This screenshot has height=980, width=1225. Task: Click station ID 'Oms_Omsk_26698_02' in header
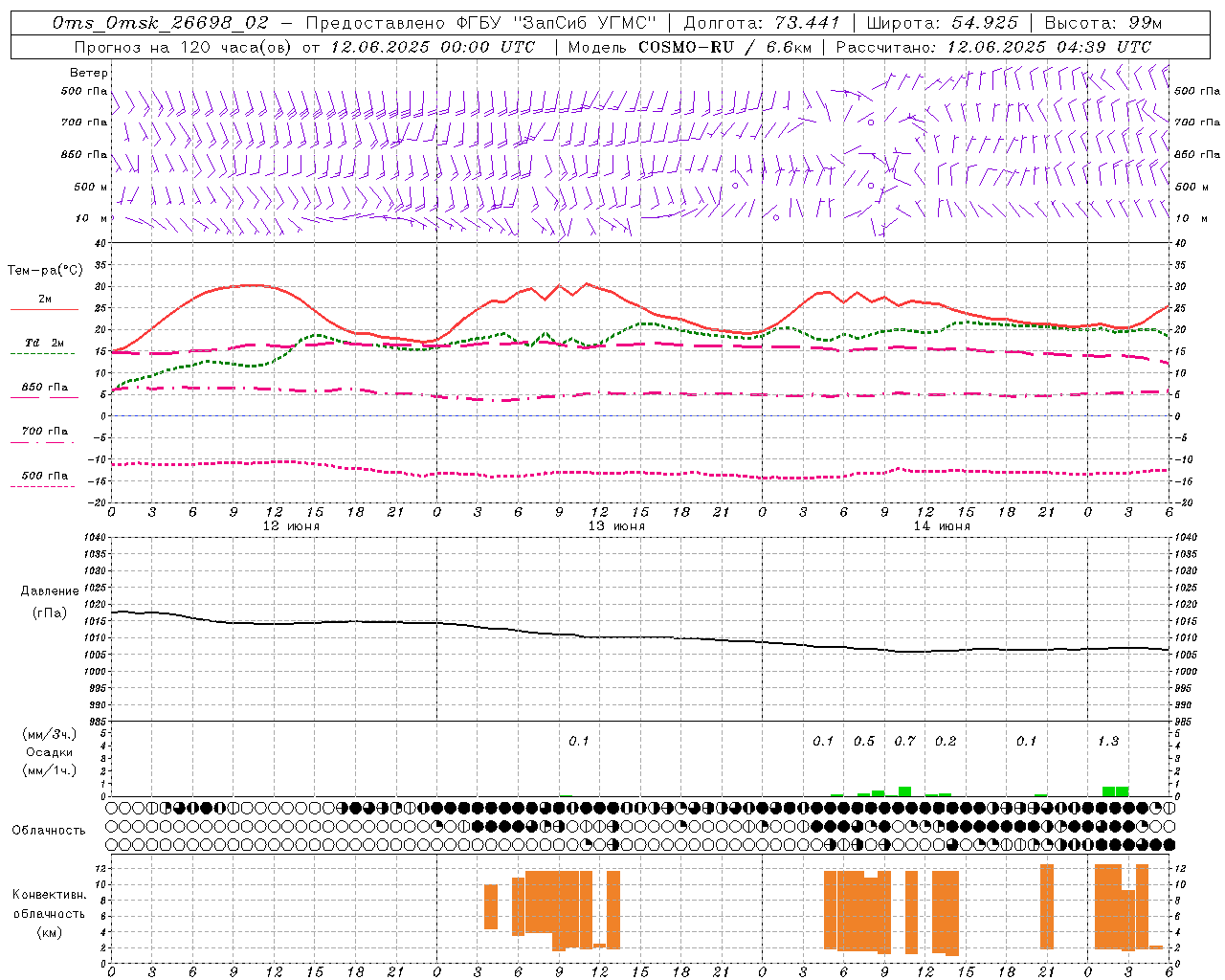click(x=160, y=23)
